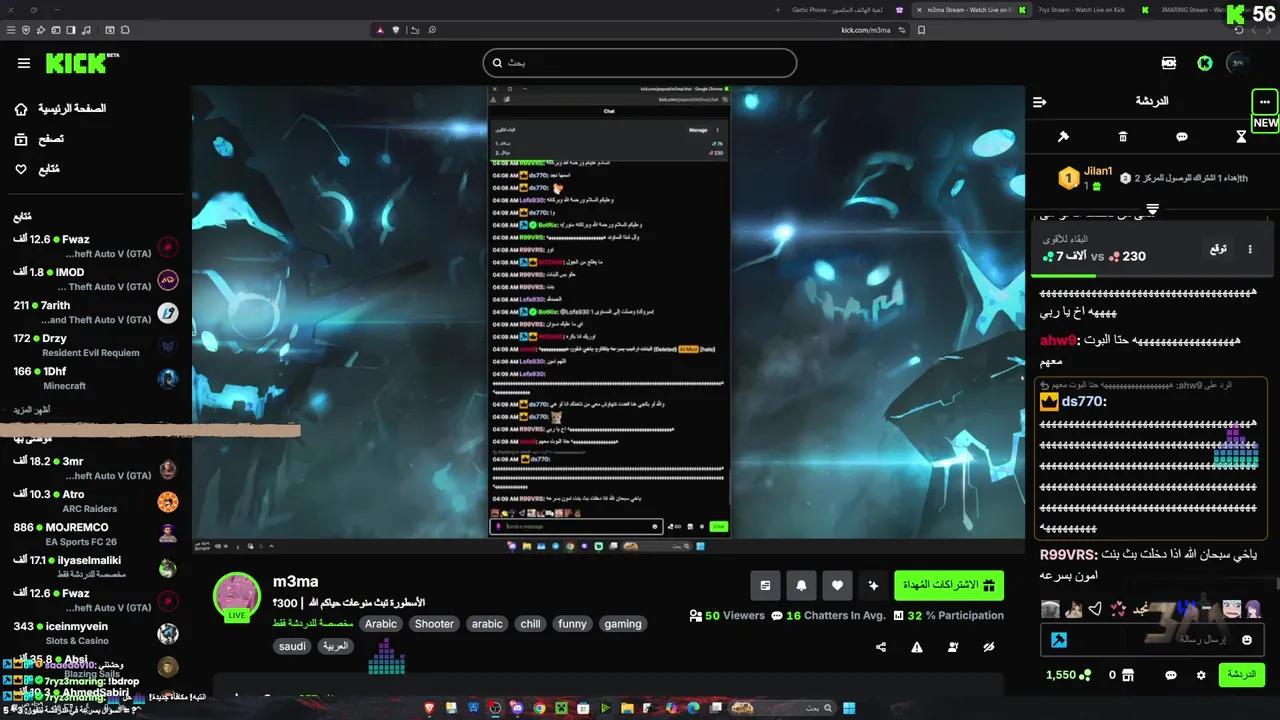Select the funny tag
The height and width of the screenshot is (720, 1280).
(573, 624)
